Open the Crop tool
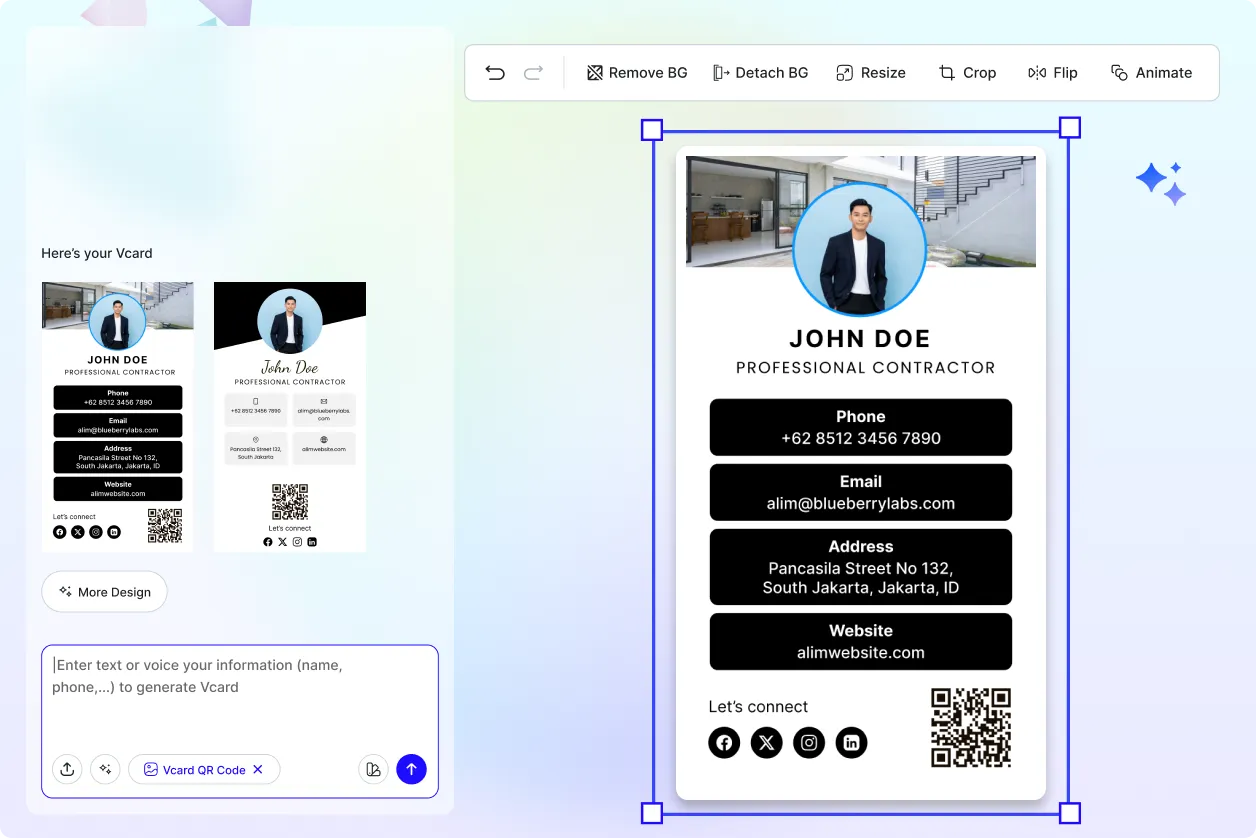This screenshot has width=1256, height=838. (967, 72)
